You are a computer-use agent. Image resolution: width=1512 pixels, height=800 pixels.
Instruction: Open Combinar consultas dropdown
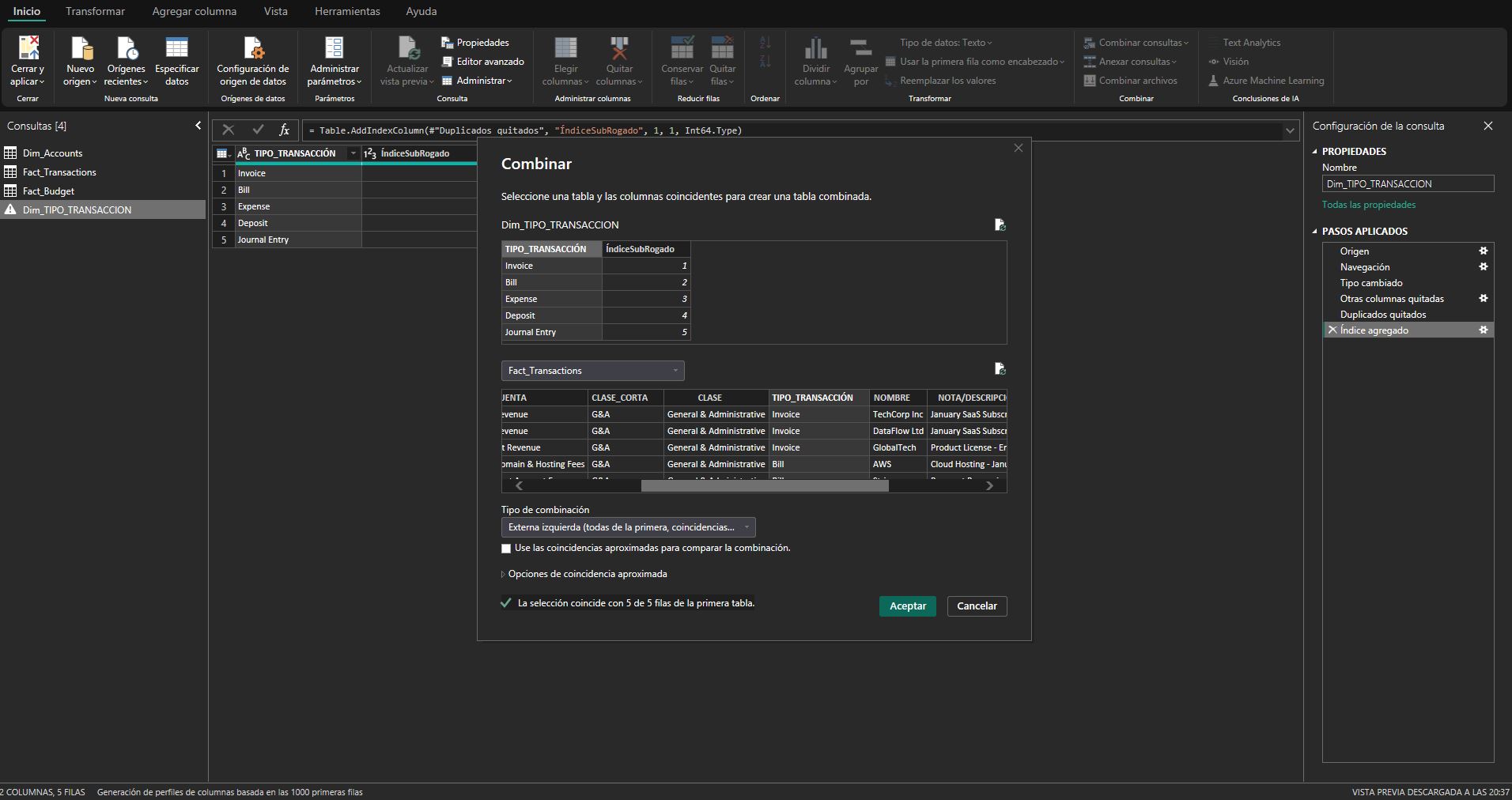[x=1136, y=43]
